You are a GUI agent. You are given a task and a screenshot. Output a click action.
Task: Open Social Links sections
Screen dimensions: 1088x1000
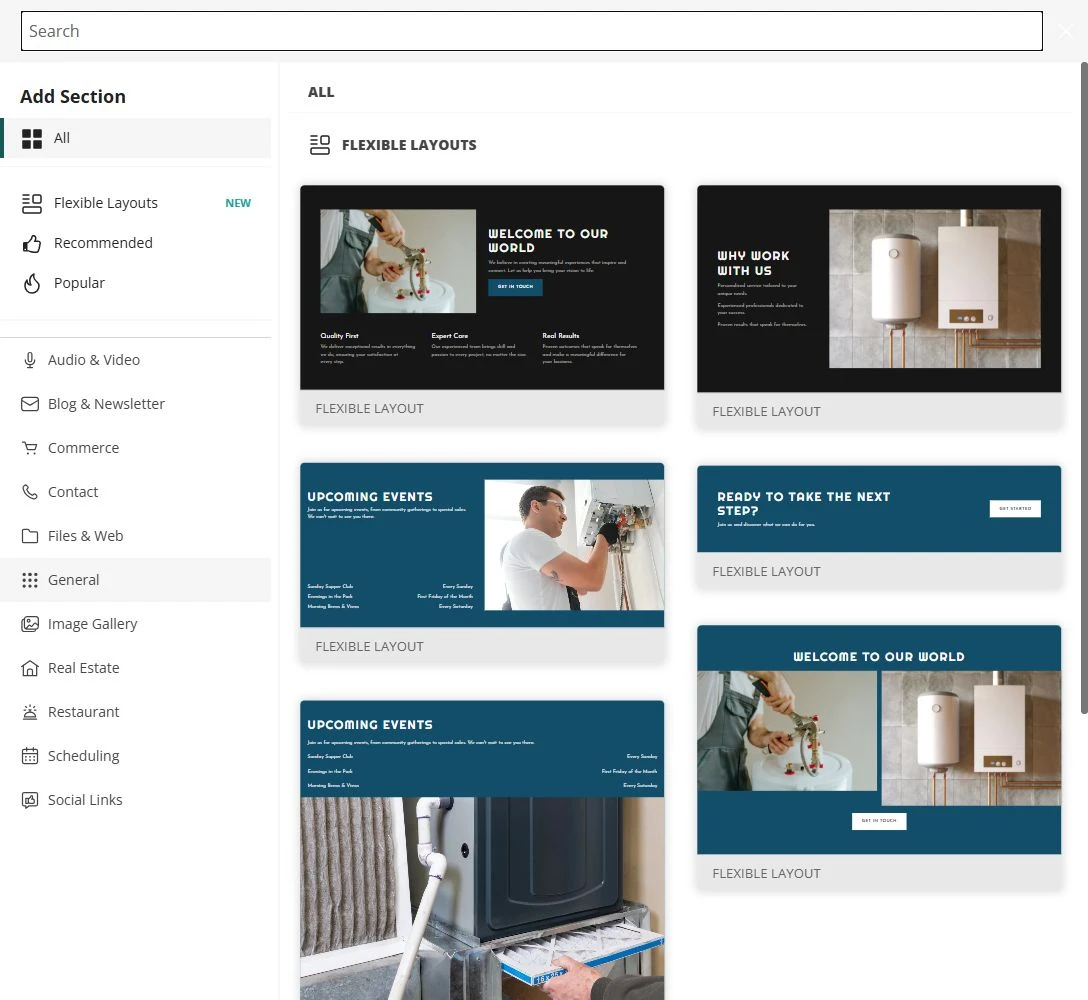[137, 800]
